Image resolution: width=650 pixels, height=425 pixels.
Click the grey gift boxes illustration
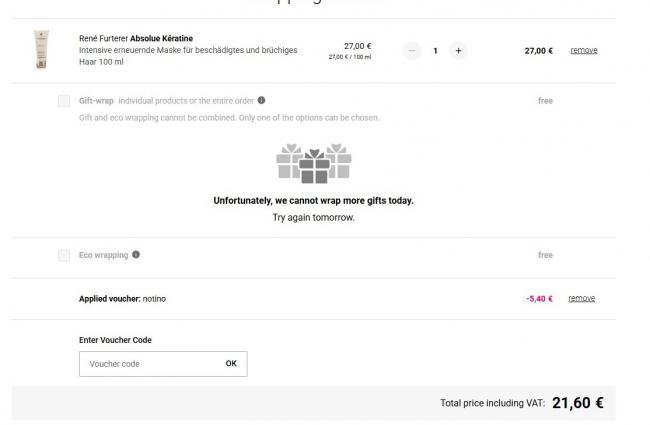[313, 164]
